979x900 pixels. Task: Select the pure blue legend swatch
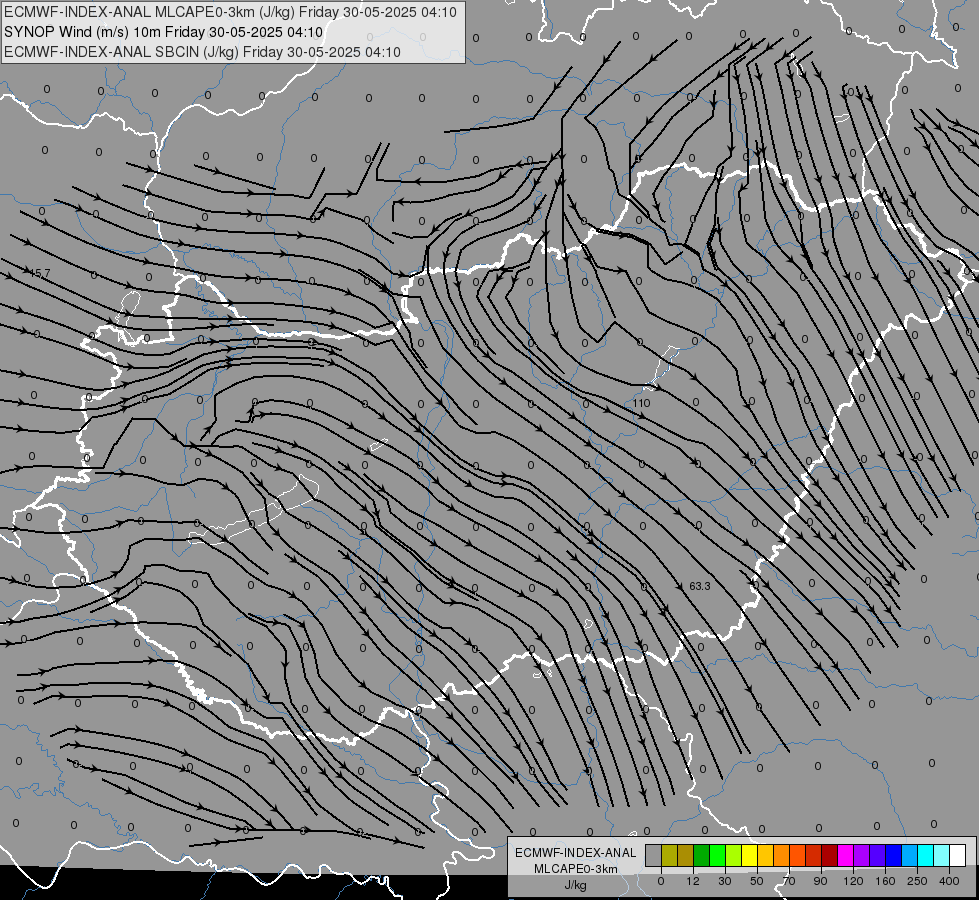click(893, 855)
